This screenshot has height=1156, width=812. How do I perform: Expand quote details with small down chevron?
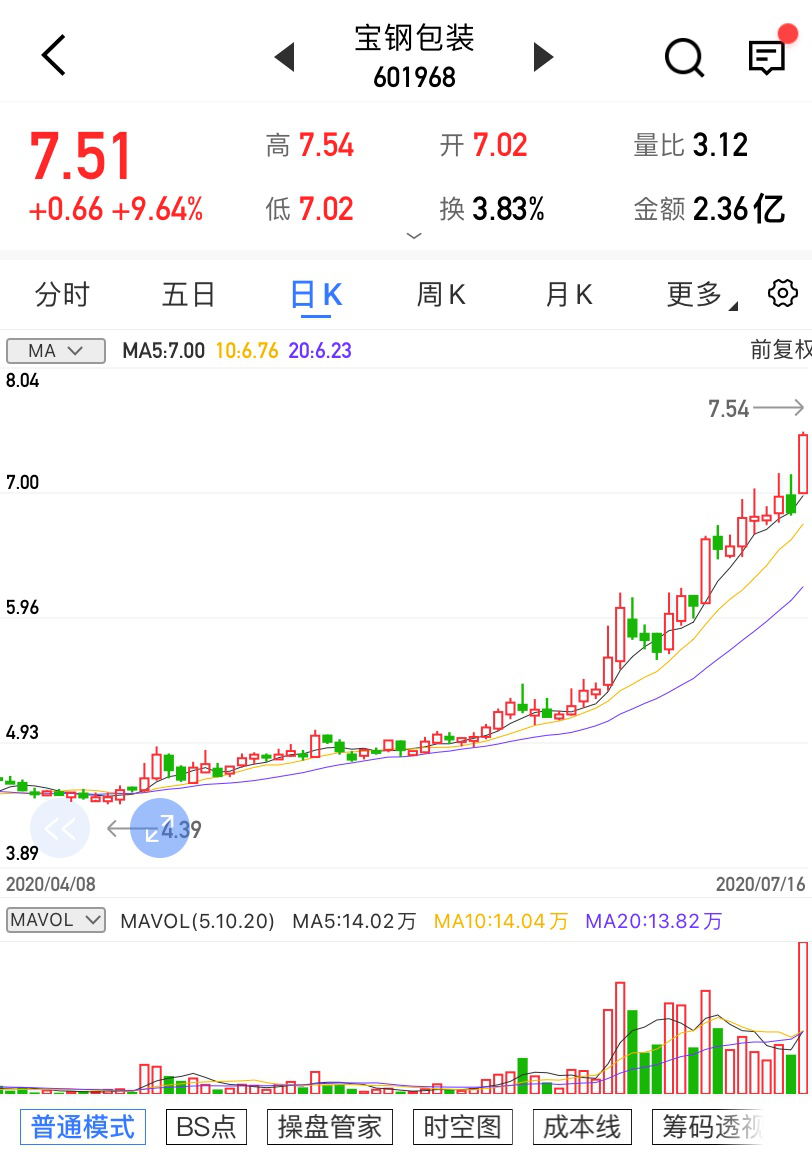click(414, 236)
